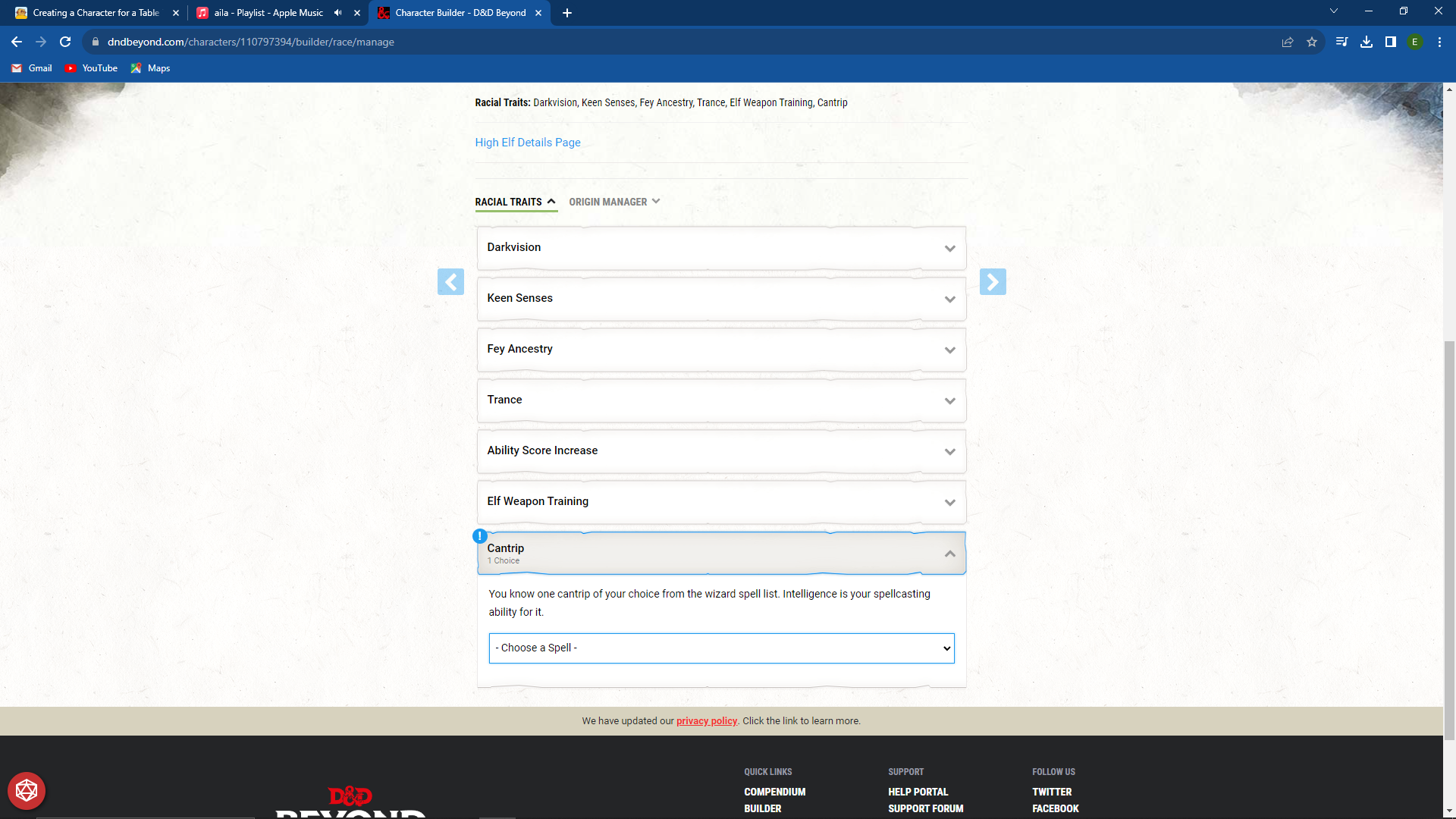The image size is (1456, 819).
Task: Click the browser downloads icon
Action: [1367, 42]
